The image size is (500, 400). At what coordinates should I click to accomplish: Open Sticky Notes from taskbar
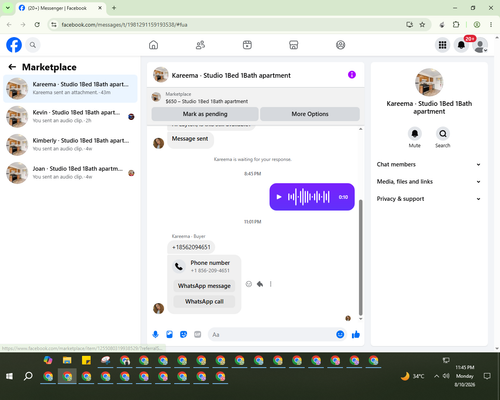86,360
